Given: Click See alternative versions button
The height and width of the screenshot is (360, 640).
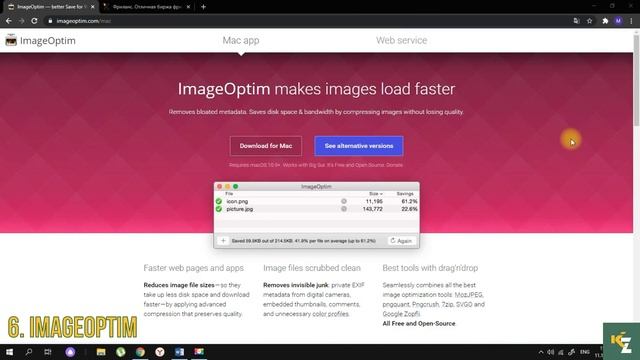Looking at the screenshot, I should coord(359,146).
